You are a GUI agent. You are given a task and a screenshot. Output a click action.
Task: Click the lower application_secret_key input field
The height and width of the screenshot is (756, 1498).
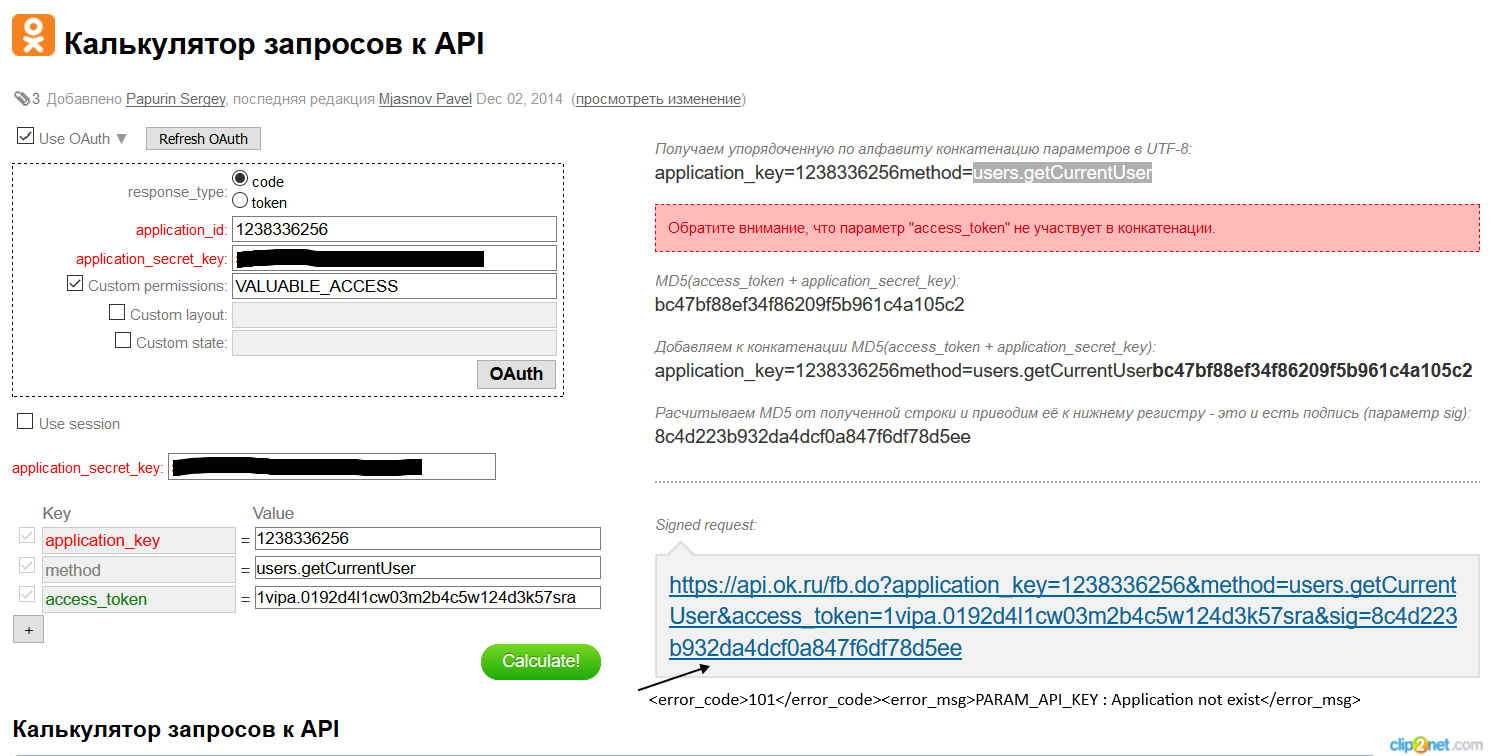(x=332, y=466)
